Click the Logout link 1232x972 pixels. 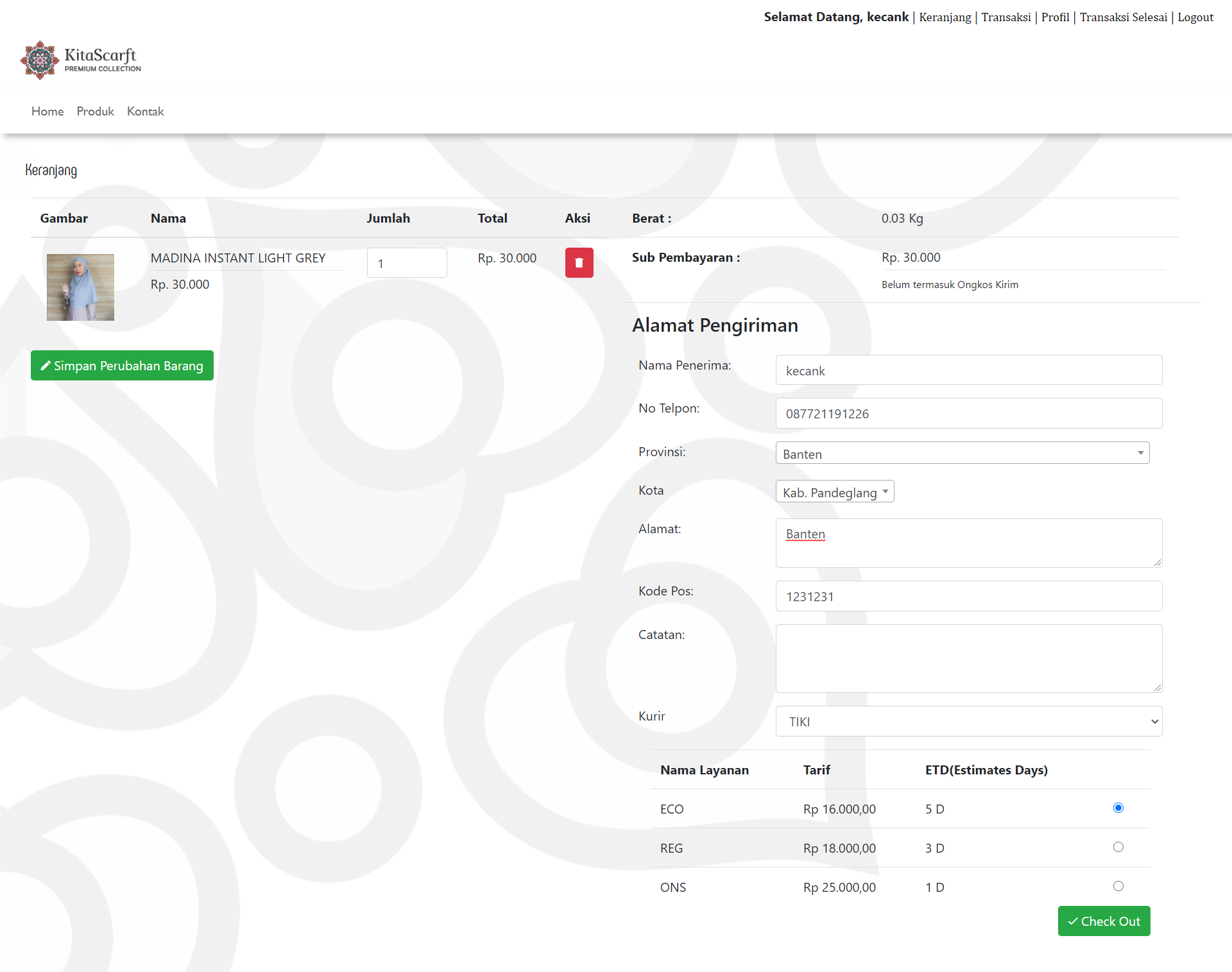[1195, 17]
